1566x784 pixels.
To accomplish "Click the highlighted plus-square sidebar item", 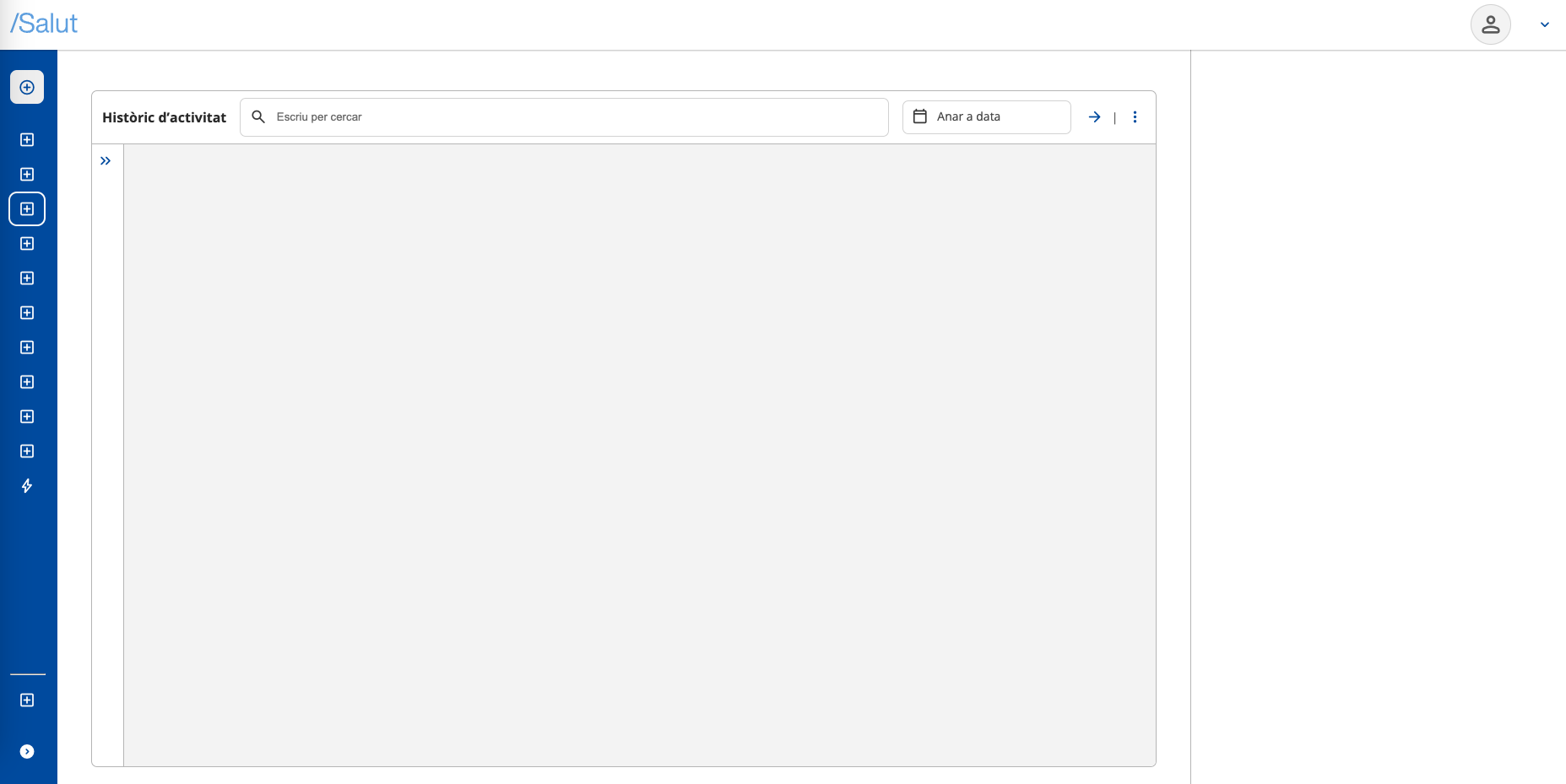I will coord(27,209).
